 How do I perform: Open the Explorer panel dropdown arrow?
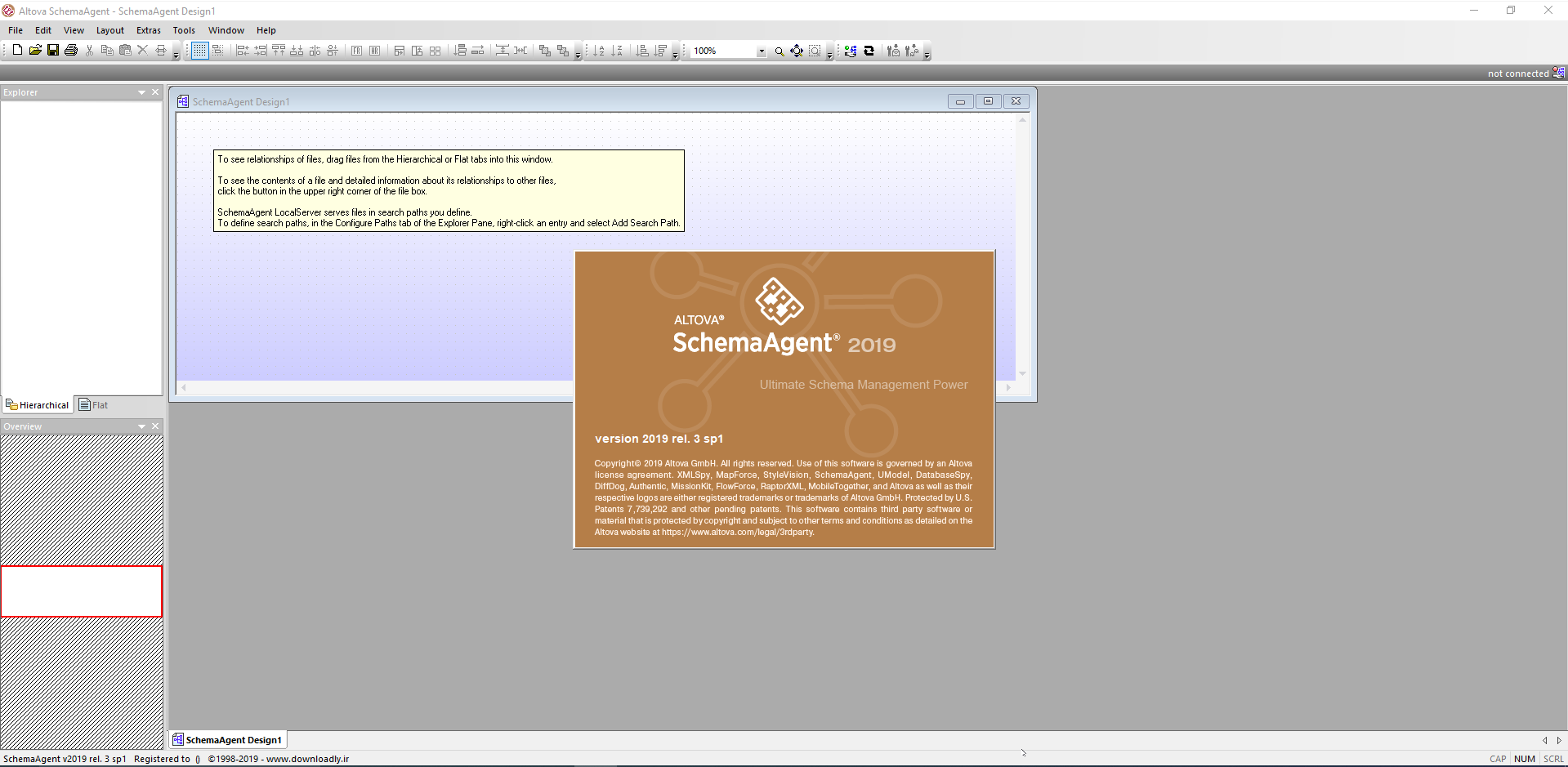(x=141, y=92)
